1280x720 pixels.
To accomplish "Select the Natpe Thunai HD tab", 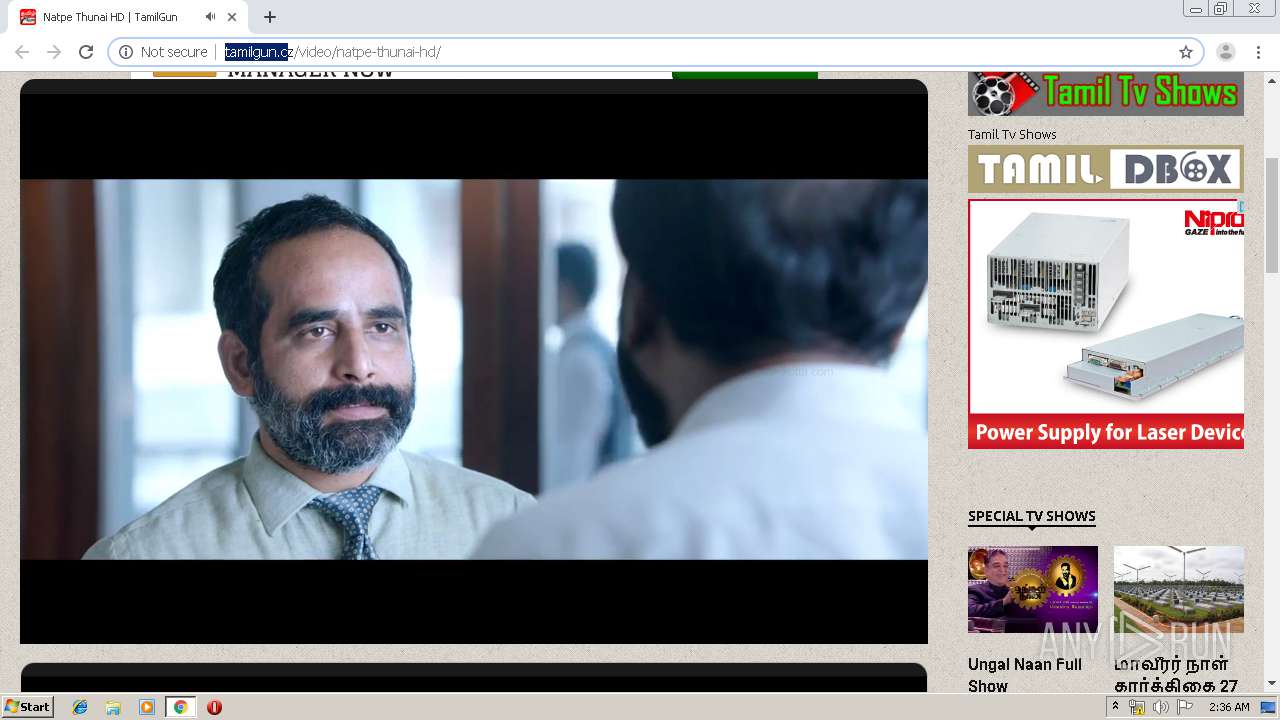I will (128, 17).
